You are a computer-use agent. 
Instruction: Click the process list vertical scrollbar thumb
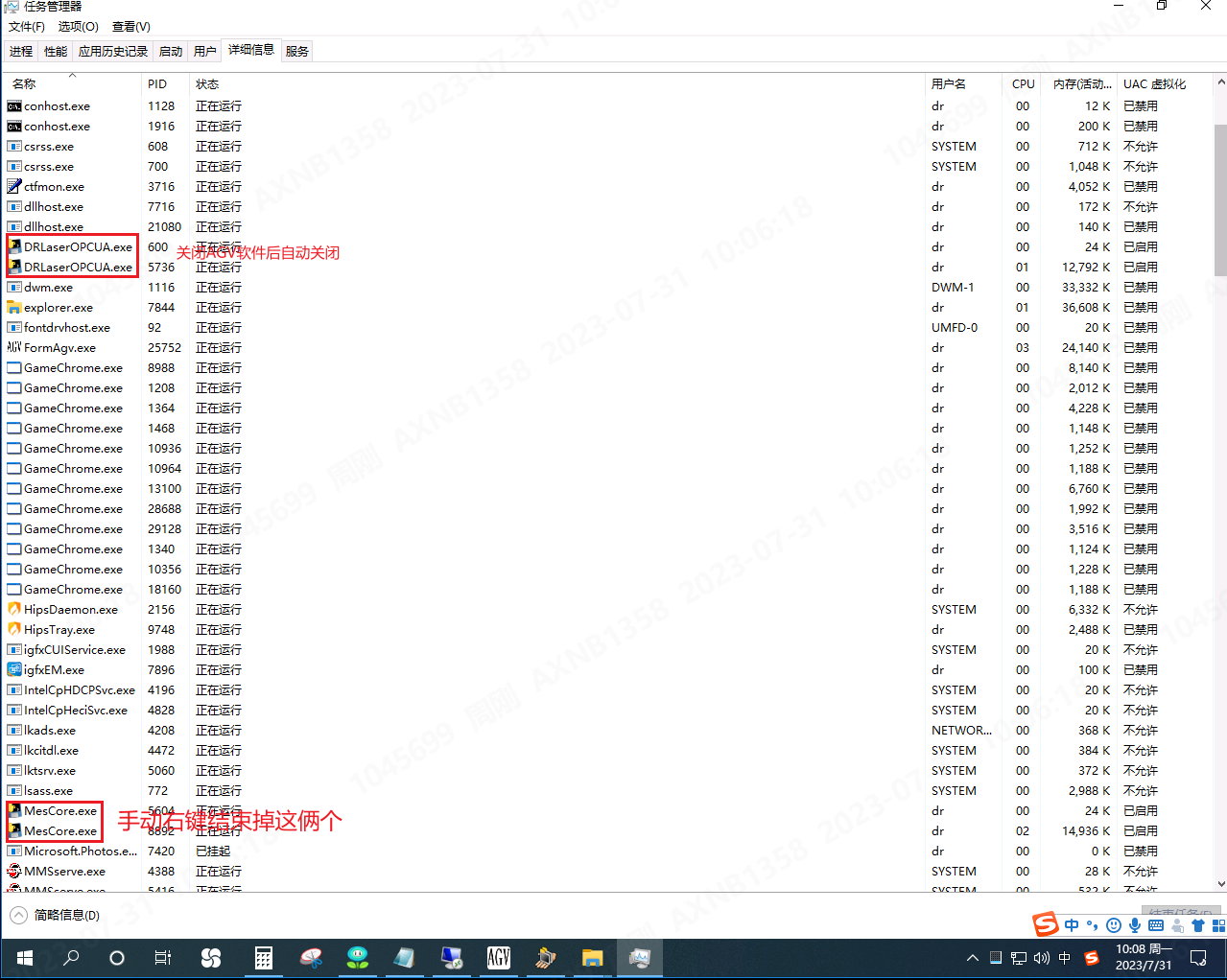[x=1220, y=199]
